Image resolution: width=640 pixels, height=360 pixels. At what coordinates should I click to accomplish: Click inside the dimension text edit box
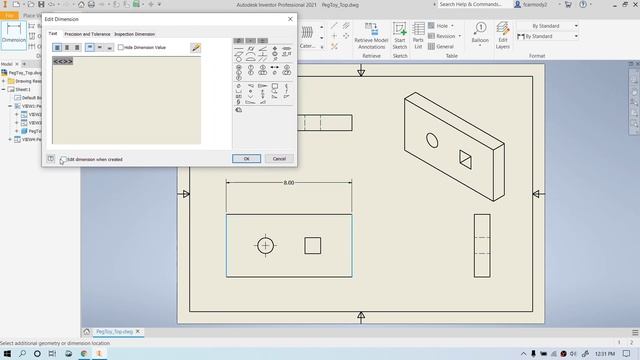(x=126, y=100)
